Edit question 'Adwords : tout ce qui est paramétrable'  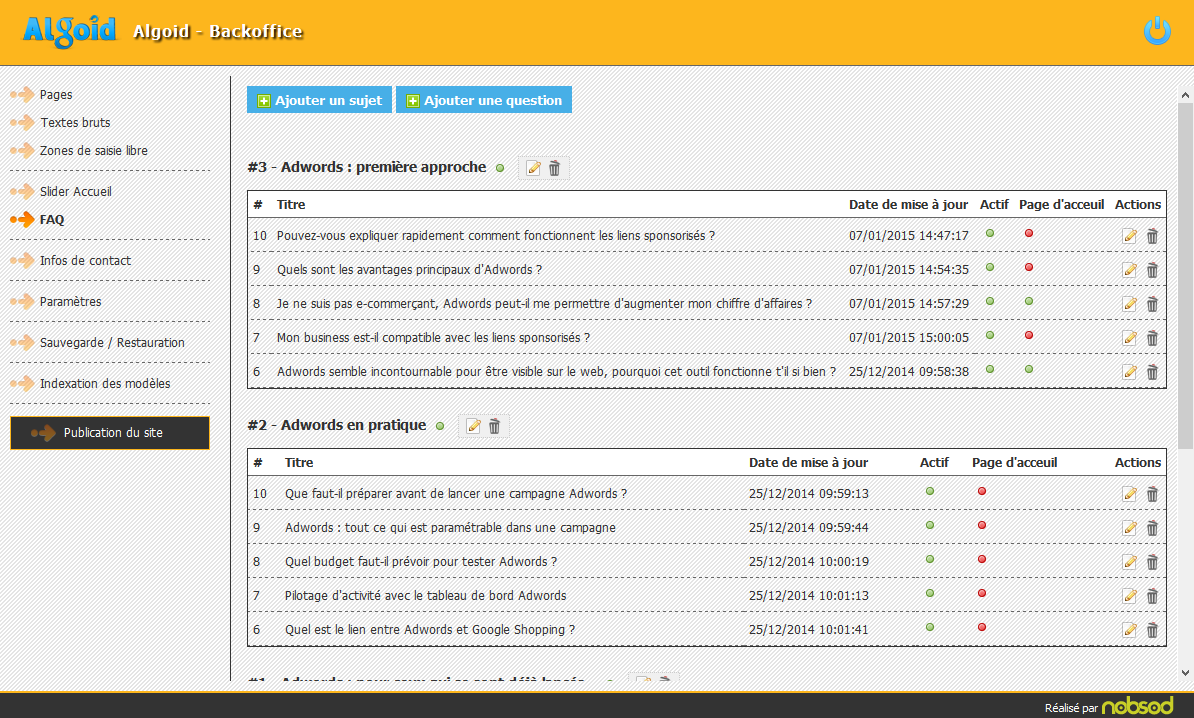(1129, 528)
